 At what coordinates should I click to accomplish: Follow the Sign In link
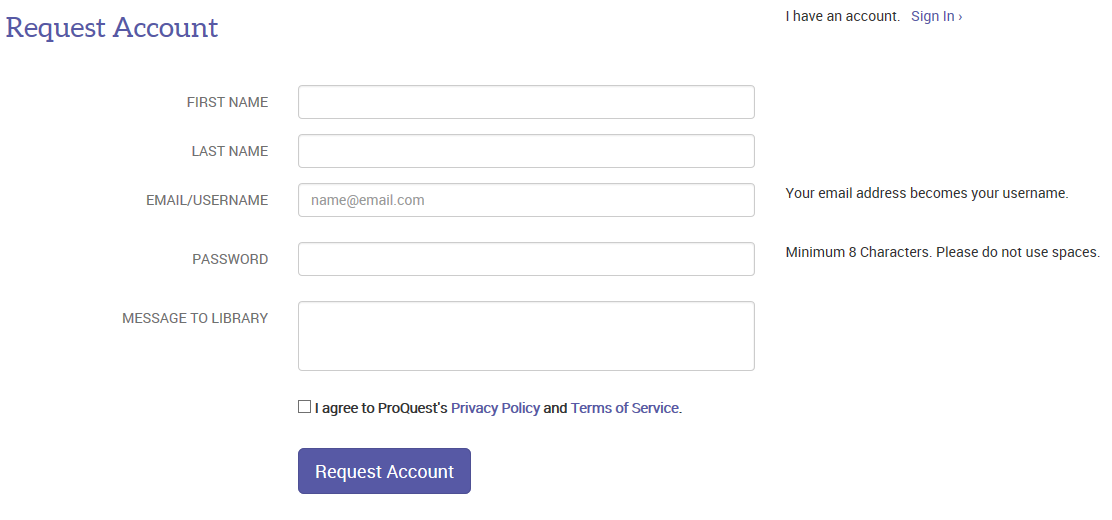(x=936, y=16)
